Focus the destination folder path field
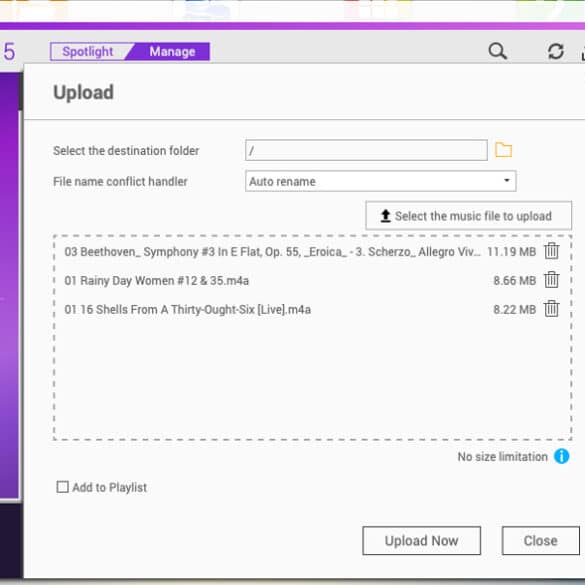 click(x=366, y=150)
